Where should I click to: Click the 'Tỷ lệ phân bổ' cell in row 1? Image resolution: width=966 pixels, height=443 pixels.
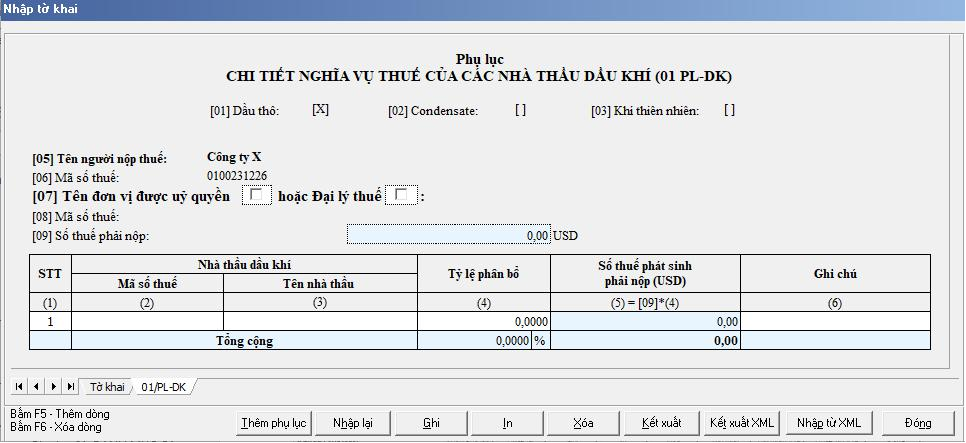[x=484, y=322]
